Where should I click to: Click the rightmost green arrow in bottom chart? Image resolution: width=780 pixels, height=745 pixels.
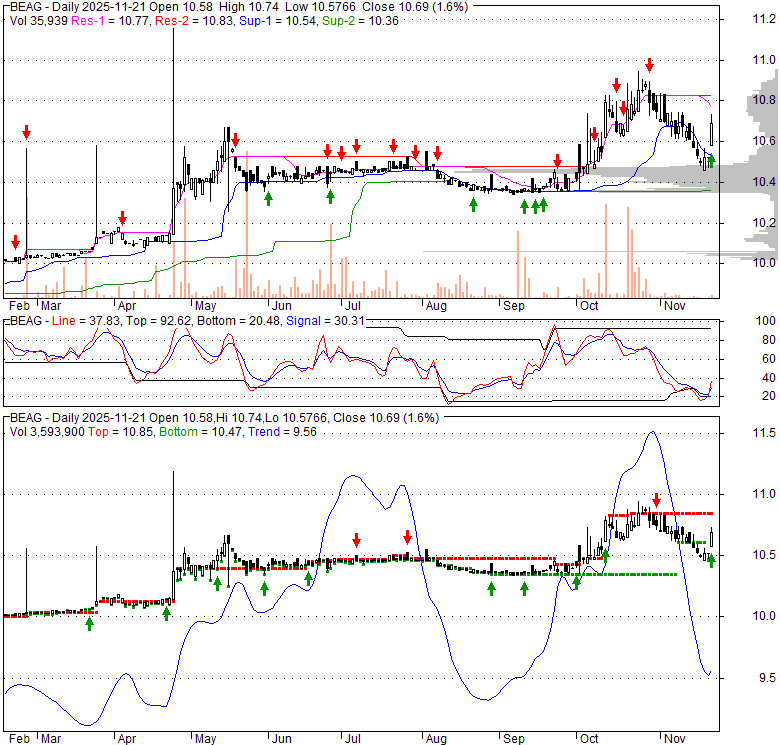point(711,560)
